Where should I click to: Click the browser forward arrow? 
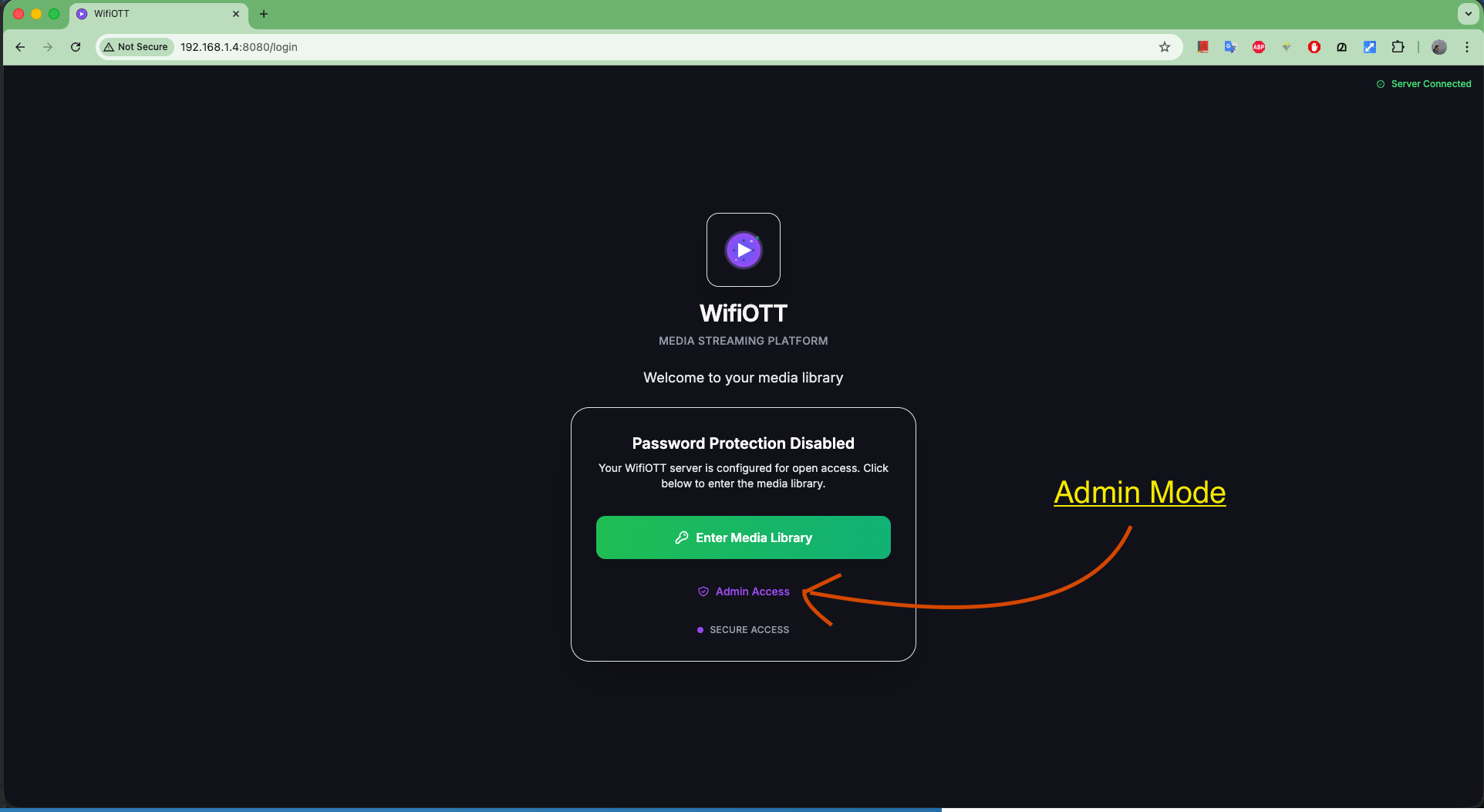click(x=48, y=47)
